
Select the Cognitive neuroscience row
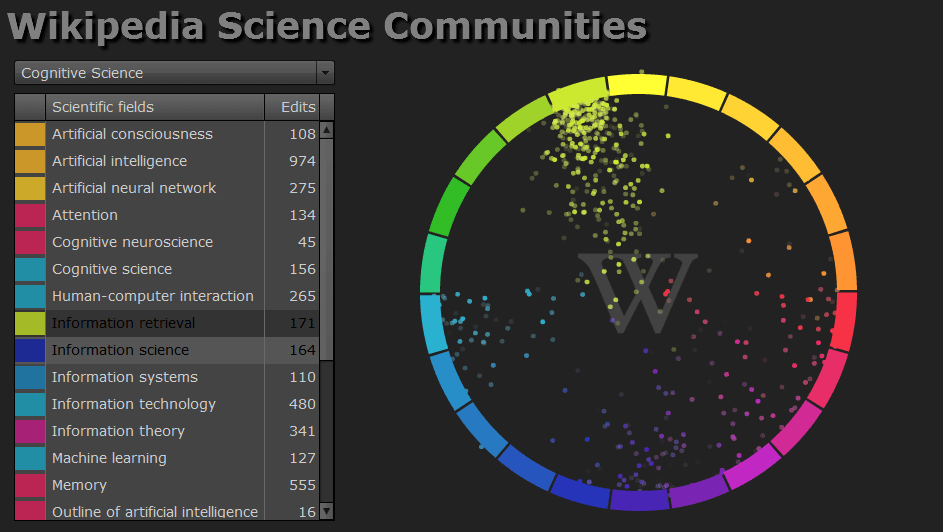[167, 242]
